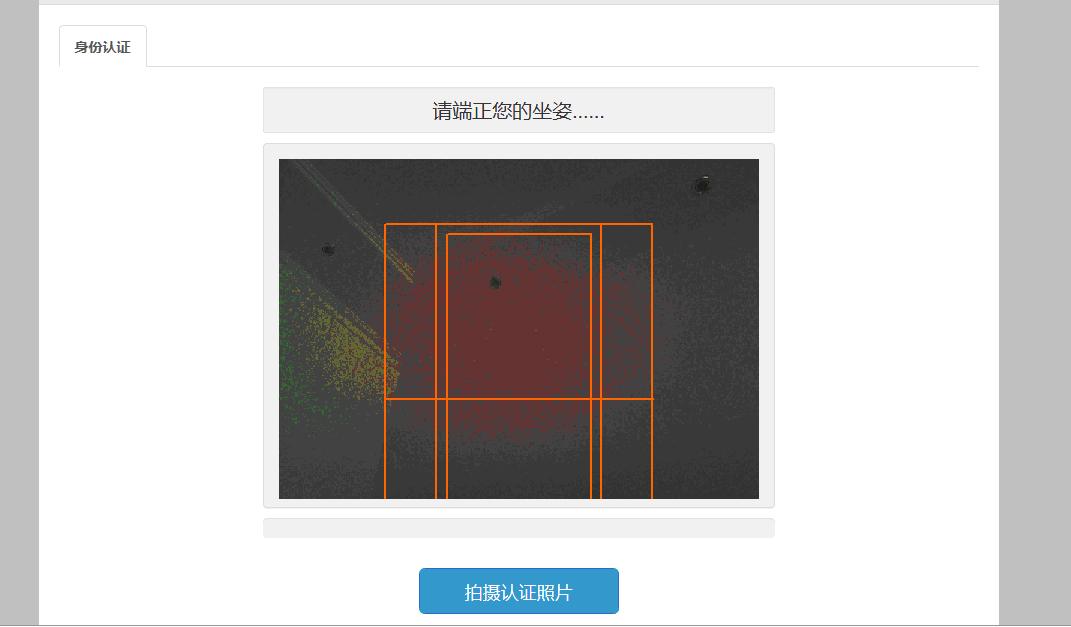Click the 拍摄认证照片 button
Image resolution: width=1071 pixels, height=627 pixels.
click(518, 591)
